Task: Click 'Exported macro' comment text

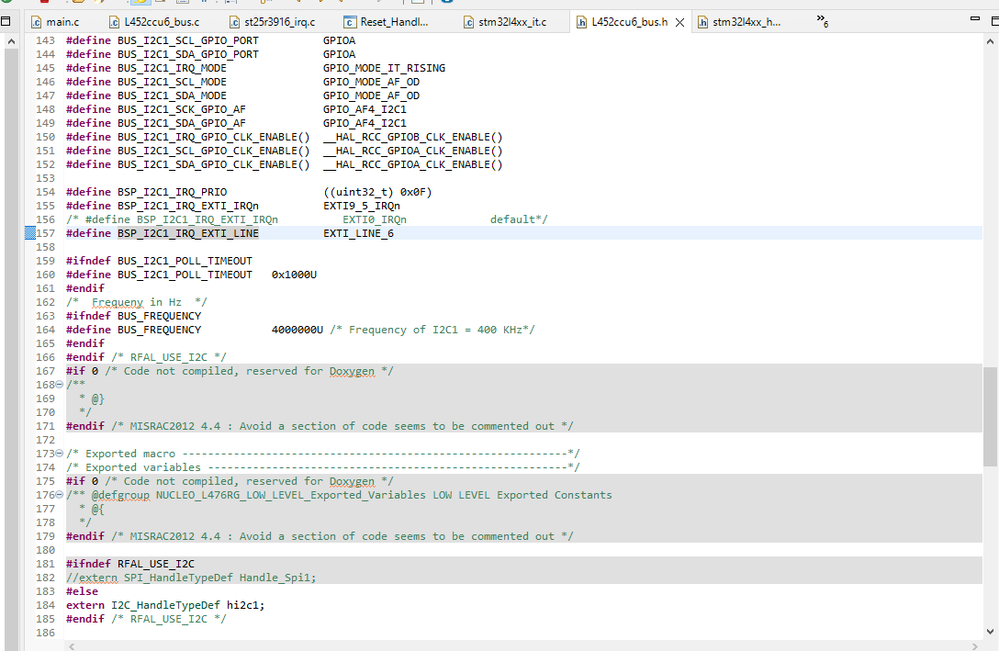Action: (131, 454)
